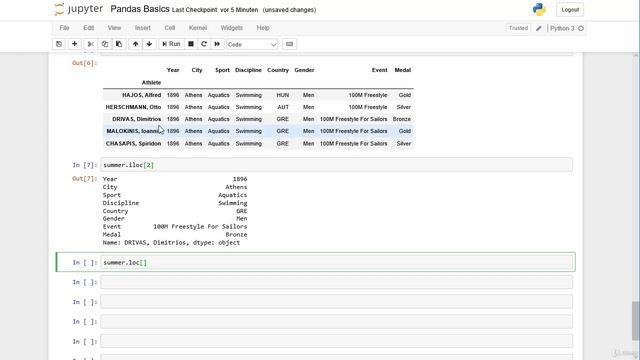Image resolution: width=640 pixels, height=360 pixels.
Task: Click the pencil edit mode indicator
Action: tap(539, 28)
